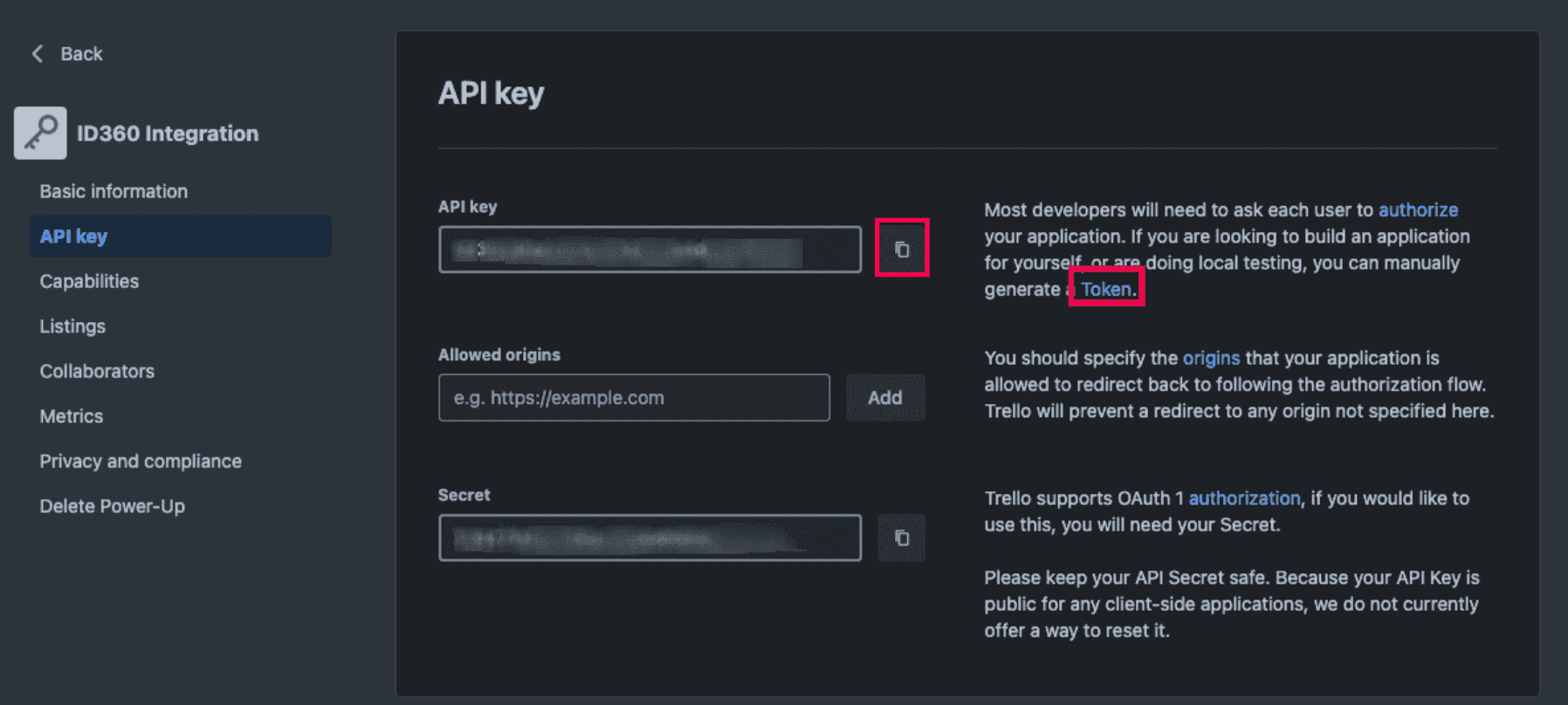Open the origins link in the redirect text

(1211, 358)
